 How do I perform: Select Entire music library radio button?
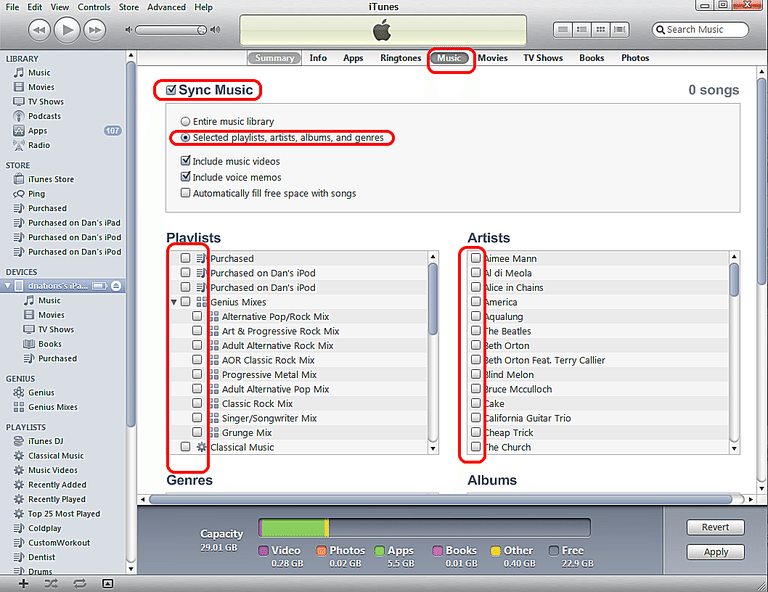185,121
